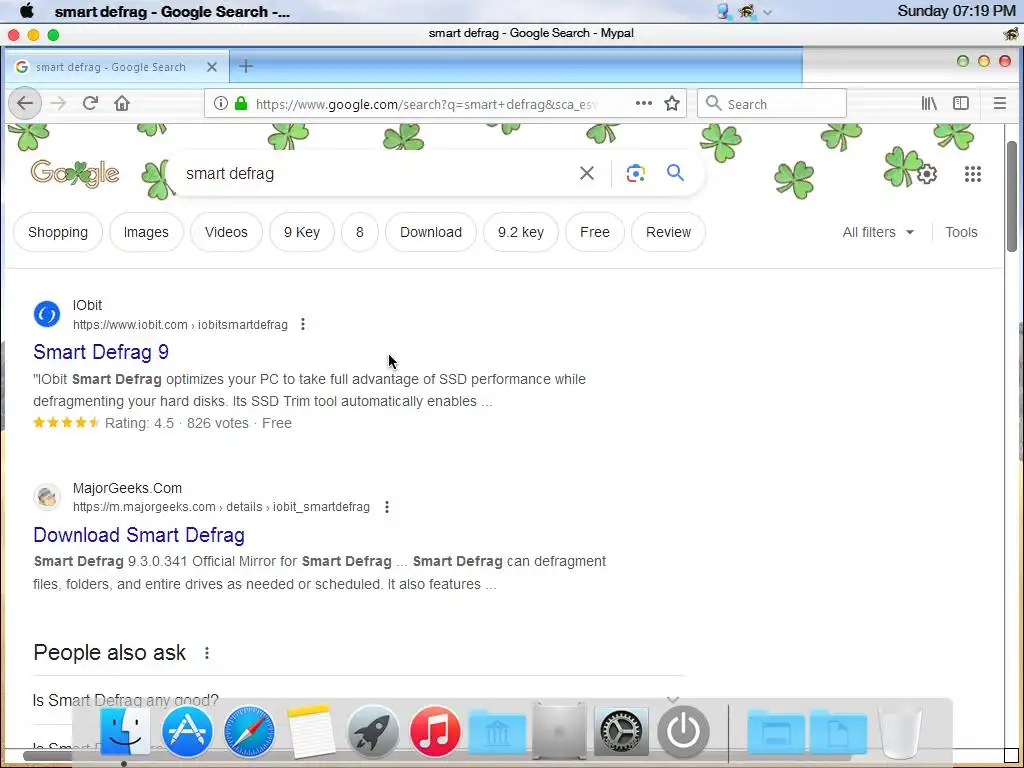Select the Free filter chip
1024x768 pixels.
point(594,232)
